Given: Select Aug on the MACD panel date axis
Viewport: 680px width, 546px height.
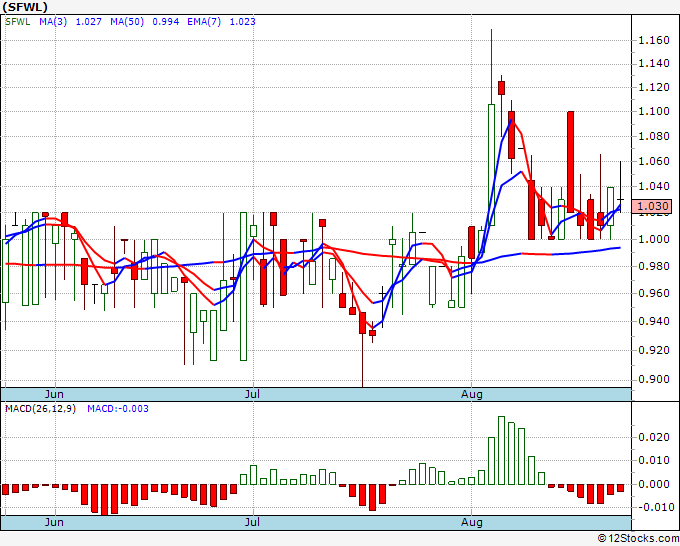Looking at the screenshot, I should tap(472, 522).
